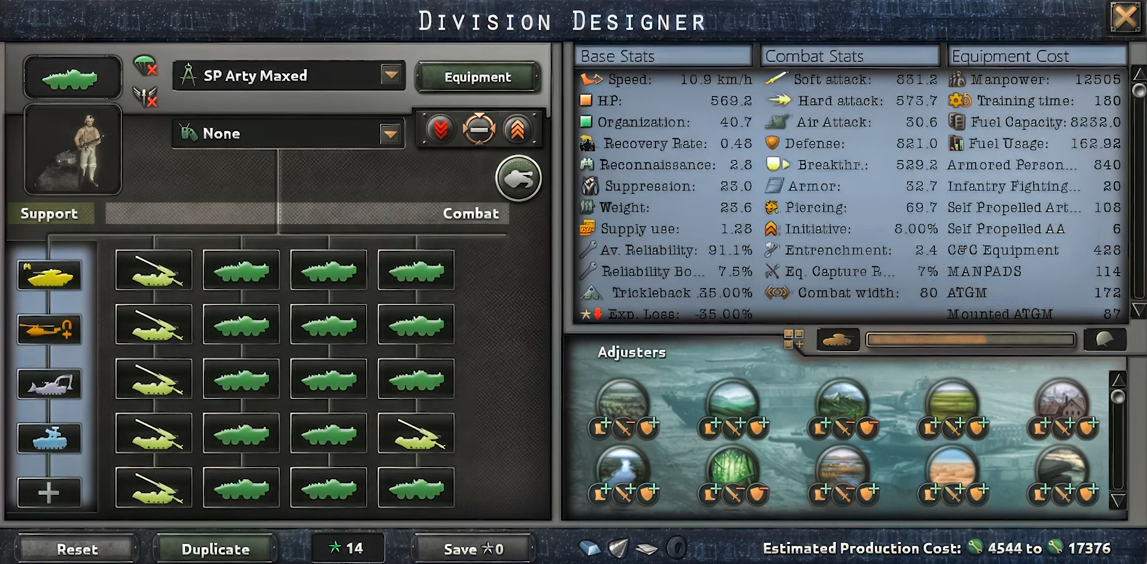Image resolution: width=1147 pixels, height=564 pixels.
Task: Click the stats panel scrollbar down arrow
Action: pyautogui.click(x=1137, y=311)
